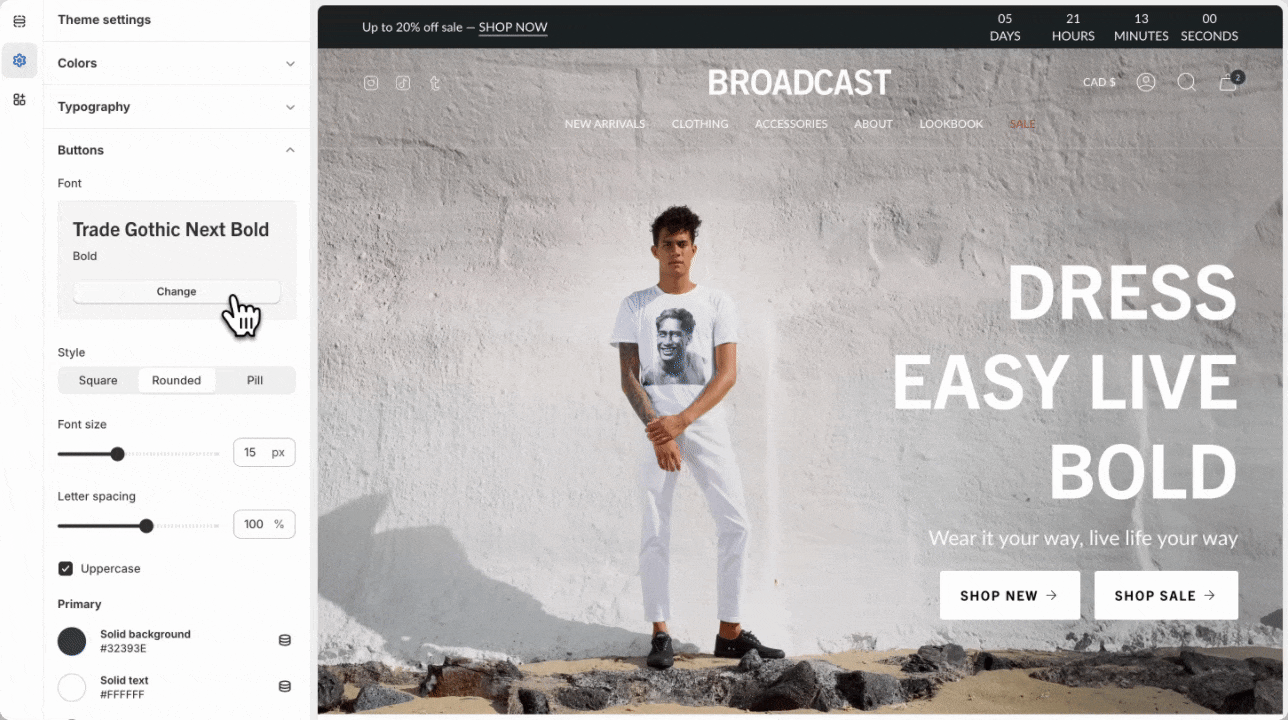This screenshot has height=720, width=1288.
Task: Click the TikTok icon in store header
Action: (x=403, y=83)
